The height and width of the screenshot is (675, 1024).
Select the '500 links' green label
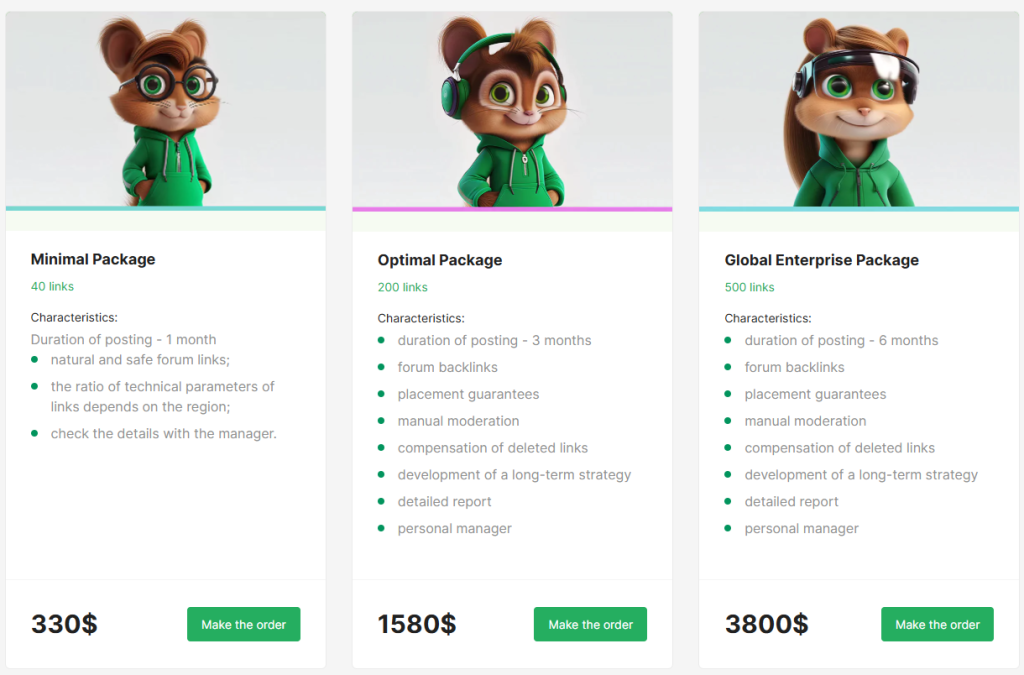tap(749, 287)
